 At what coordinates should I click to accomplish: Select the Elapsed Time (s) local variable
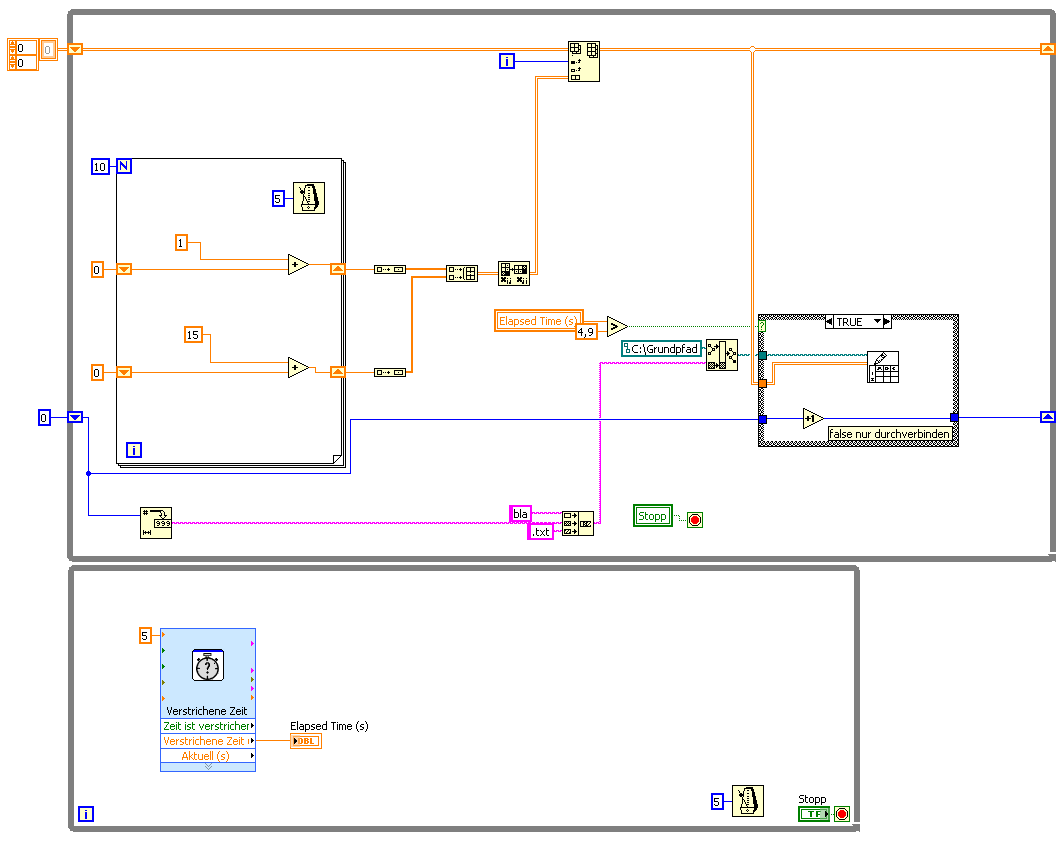(539, 321)
